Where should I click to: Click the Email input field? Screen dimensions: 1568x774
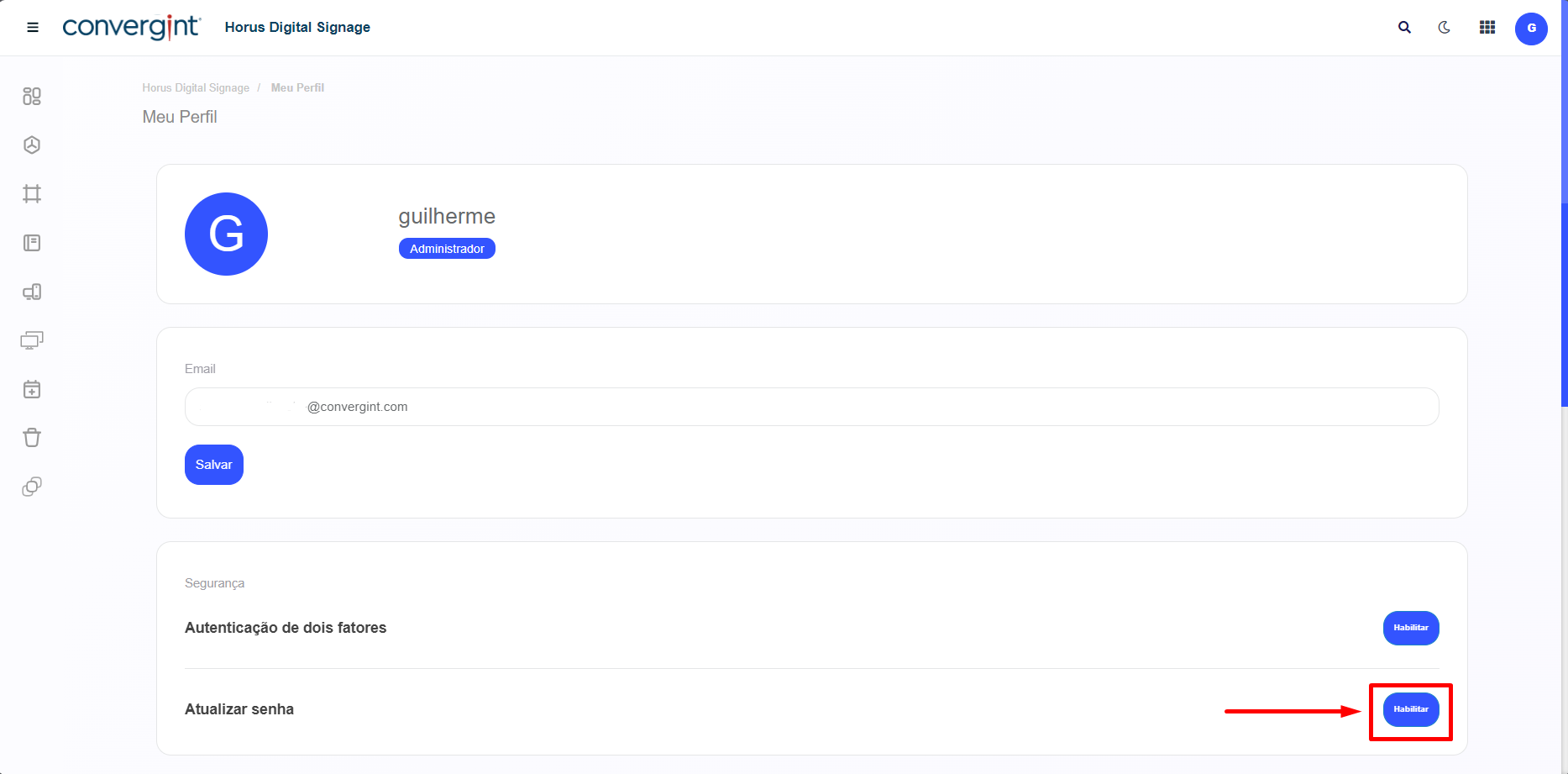pos(811,407)
